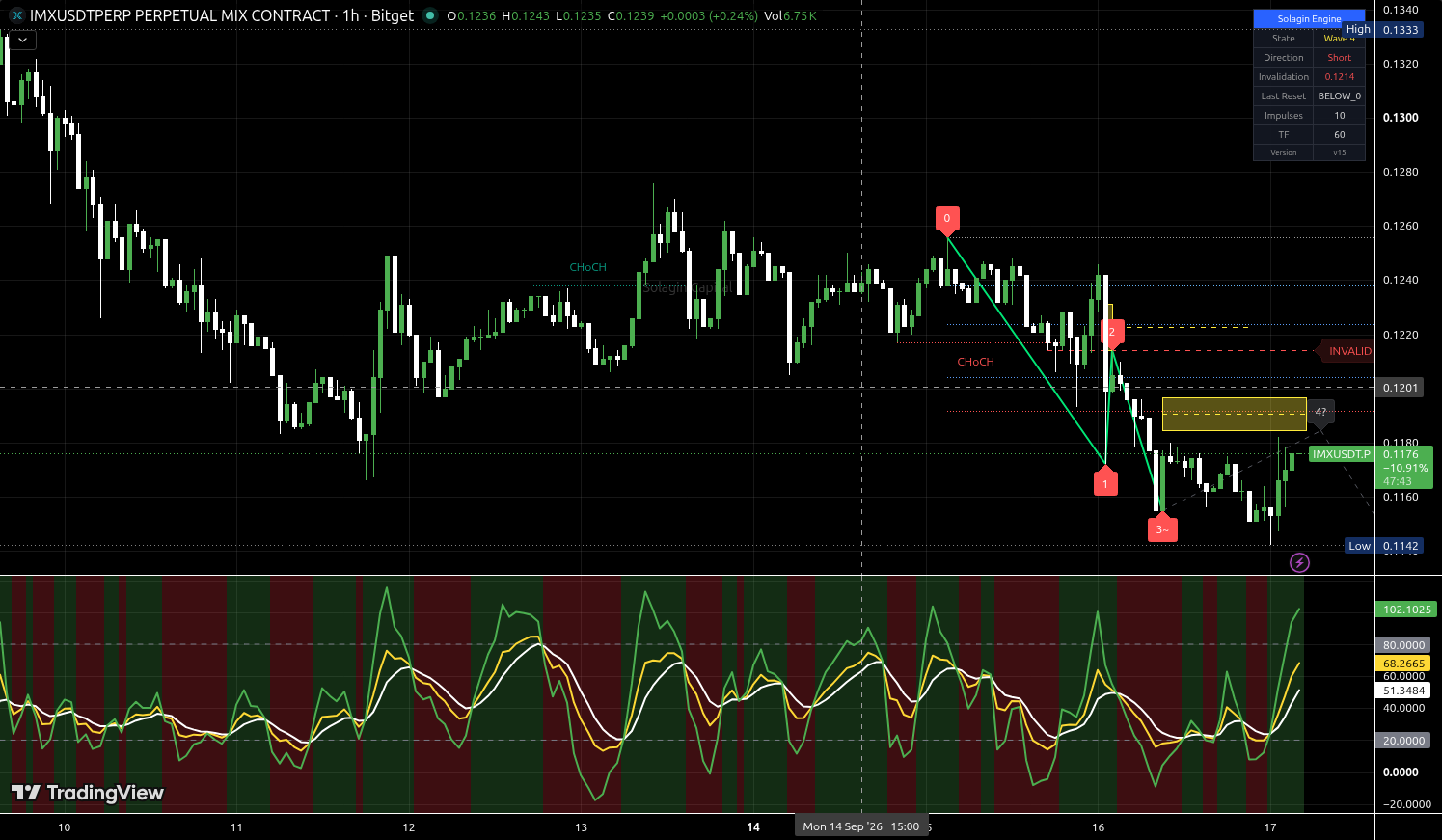Viewport: 1442px width, 840px height.
Task: Select the wave 3~ marker label
Action: [x=1162, y=528]
